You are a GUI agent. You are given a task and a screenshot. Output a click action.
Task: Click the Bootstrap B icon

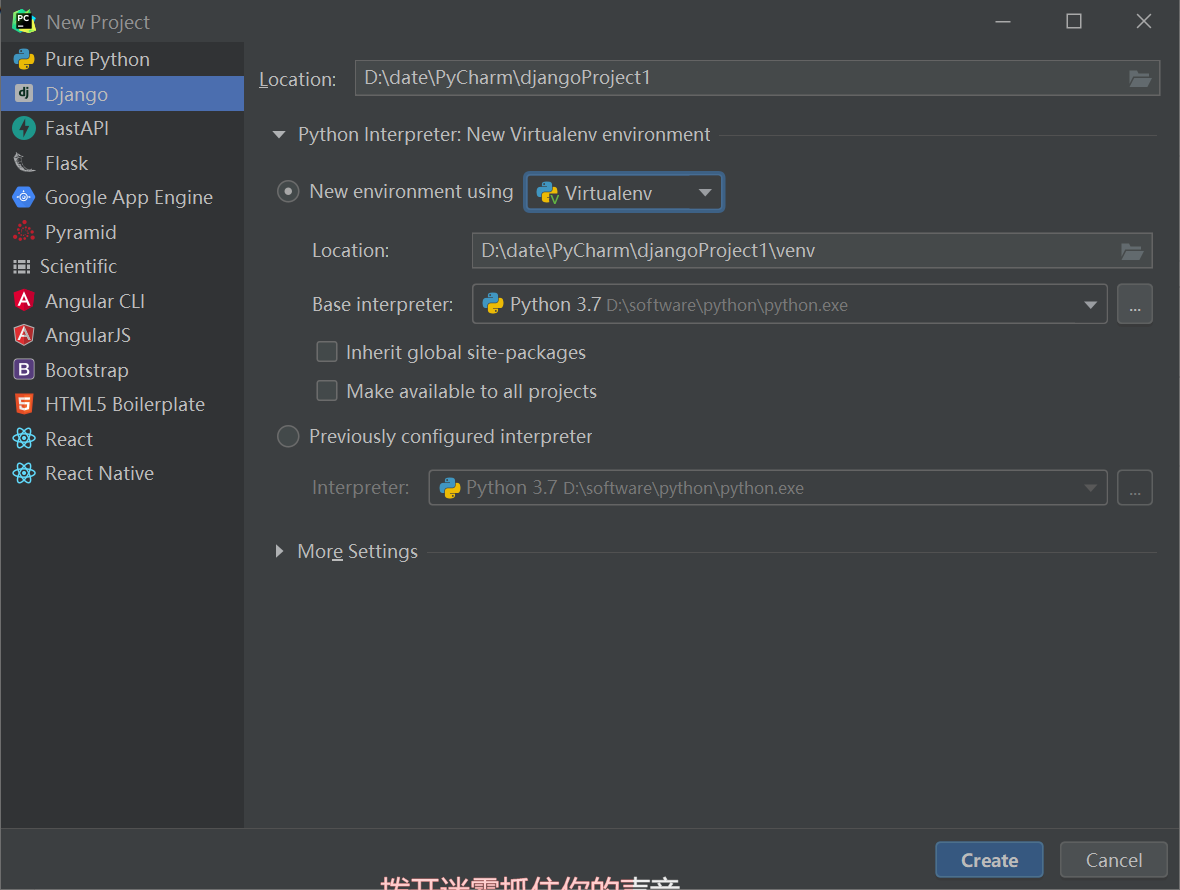click(x=24, y=369)
